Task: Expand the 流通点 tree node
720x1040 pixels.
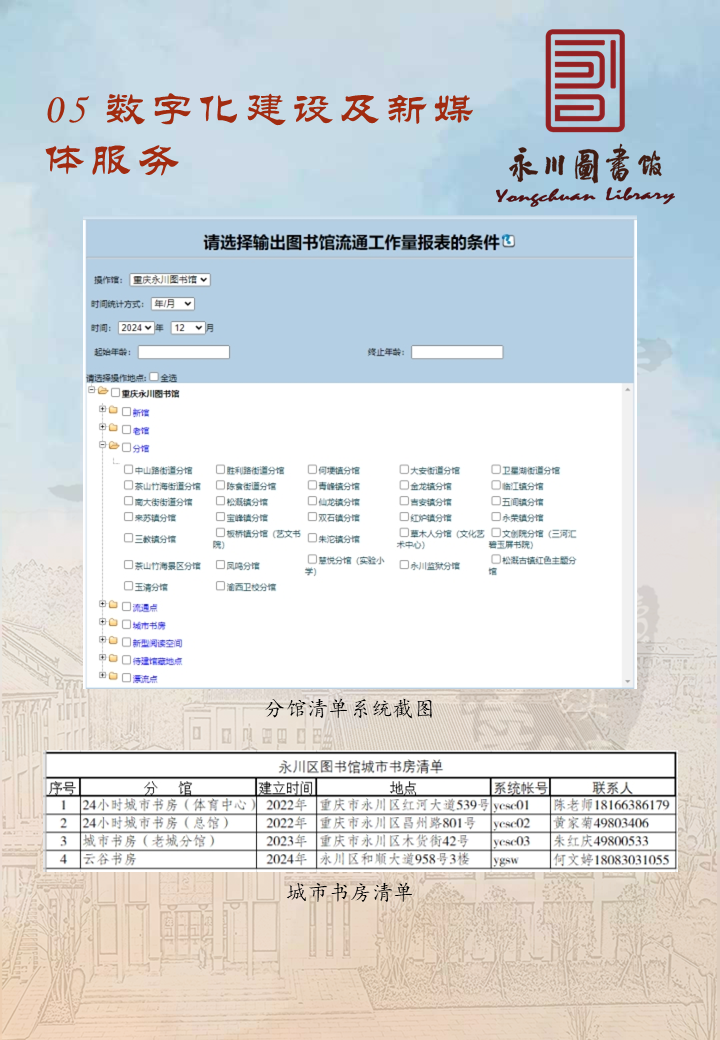Action: tap(102, 604)
